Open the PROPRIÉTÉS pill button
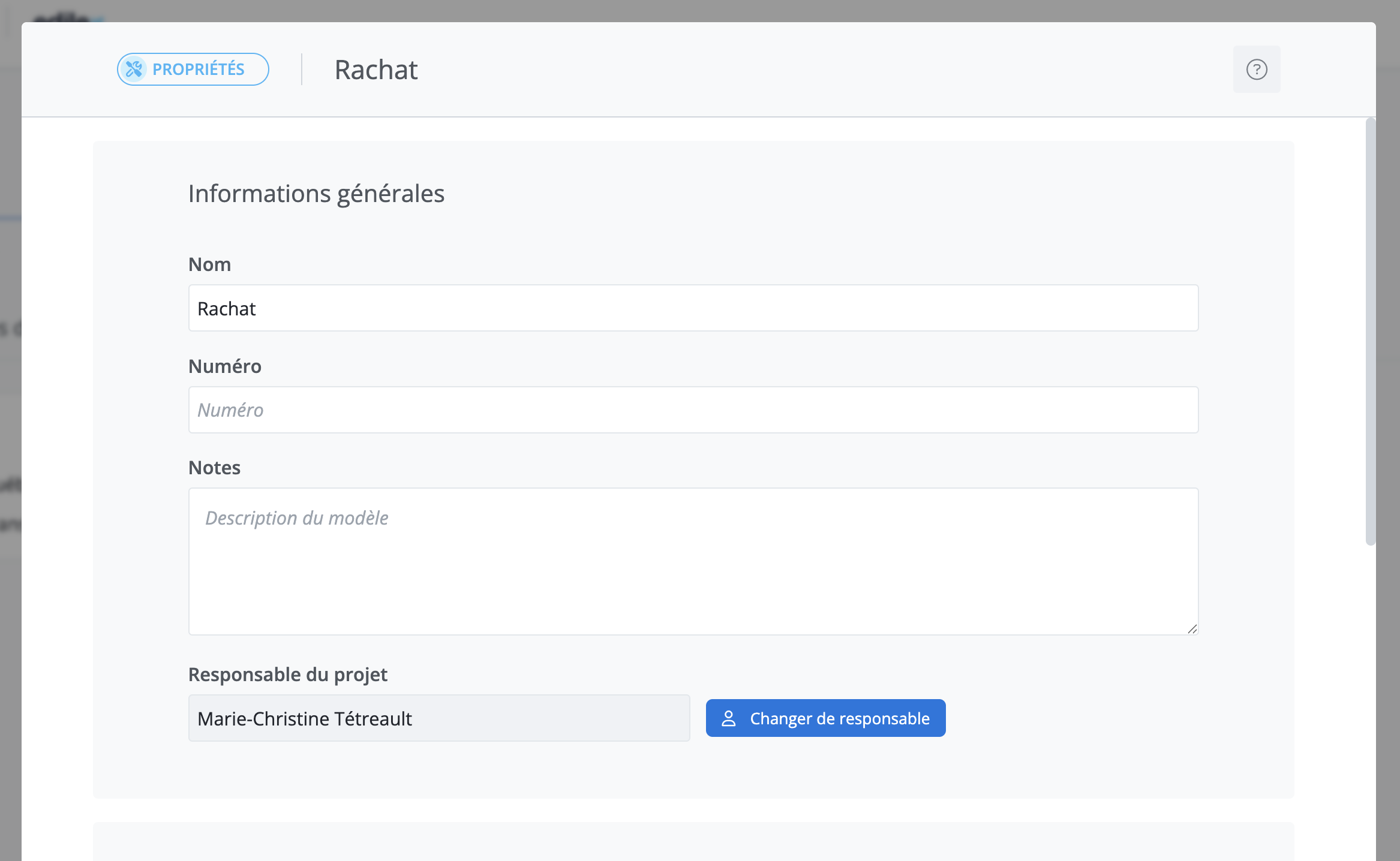The image size is (1400, 861). [193, 70]
